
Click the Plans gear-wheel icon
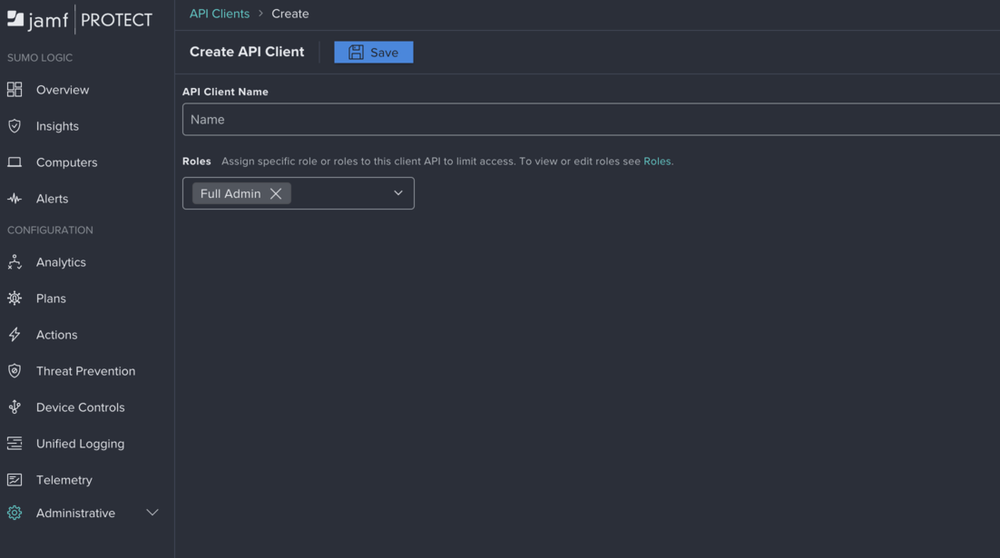click(x=15, y=298)
